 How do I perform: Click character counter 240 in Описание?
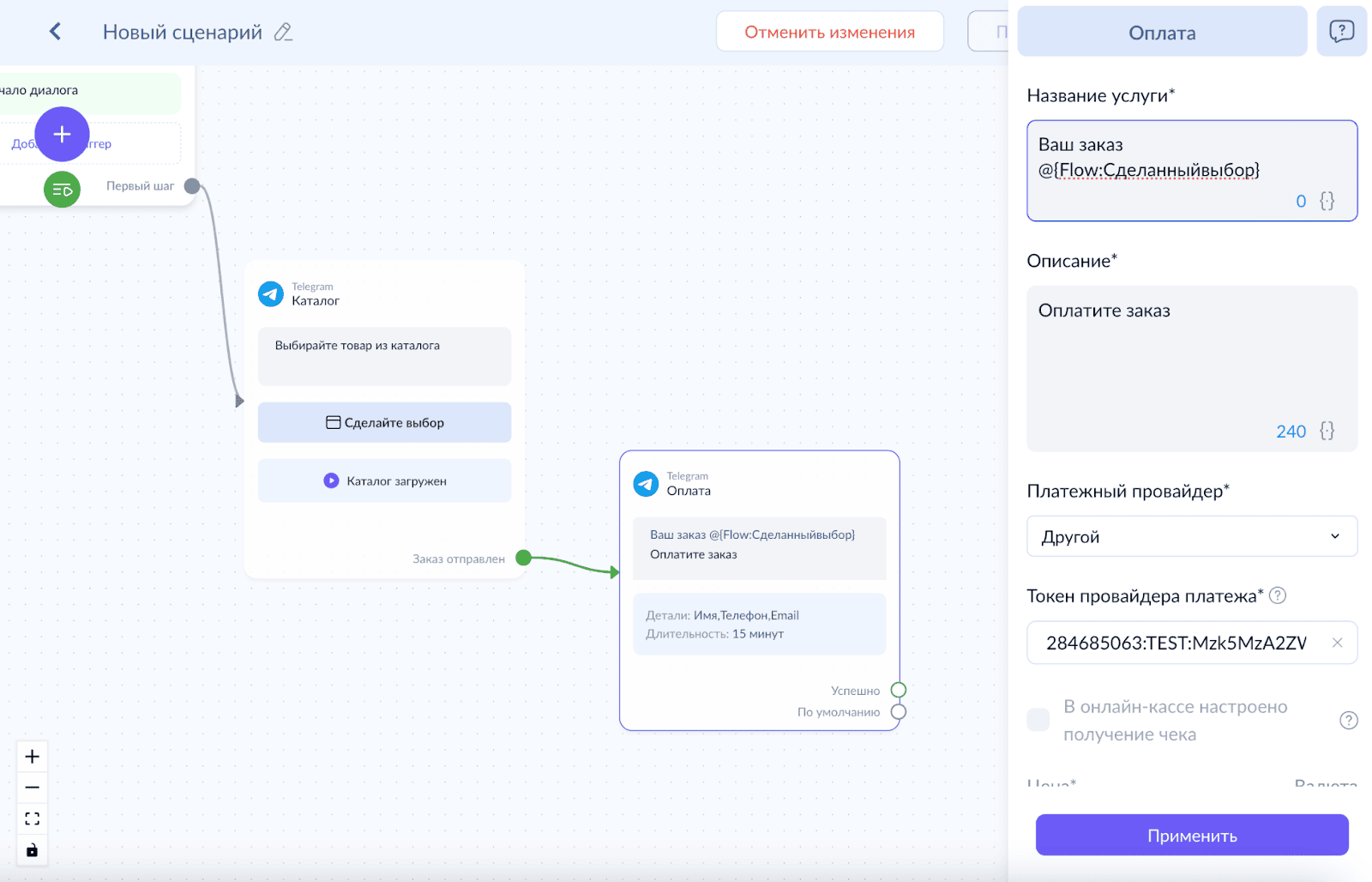1291,431
